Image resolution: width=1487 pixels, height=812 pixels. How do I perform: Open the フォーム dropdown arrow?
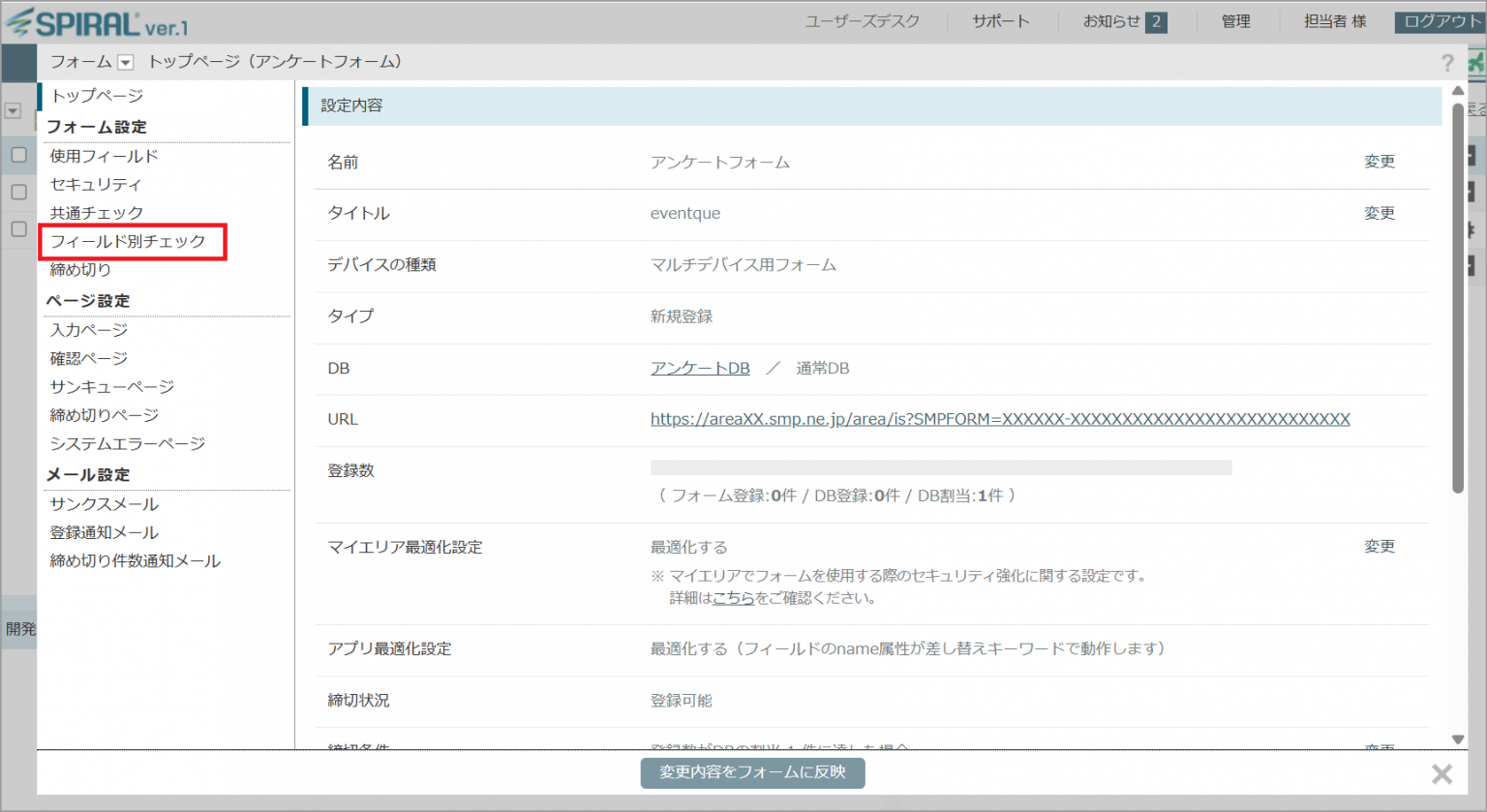(x=126, y=63)
